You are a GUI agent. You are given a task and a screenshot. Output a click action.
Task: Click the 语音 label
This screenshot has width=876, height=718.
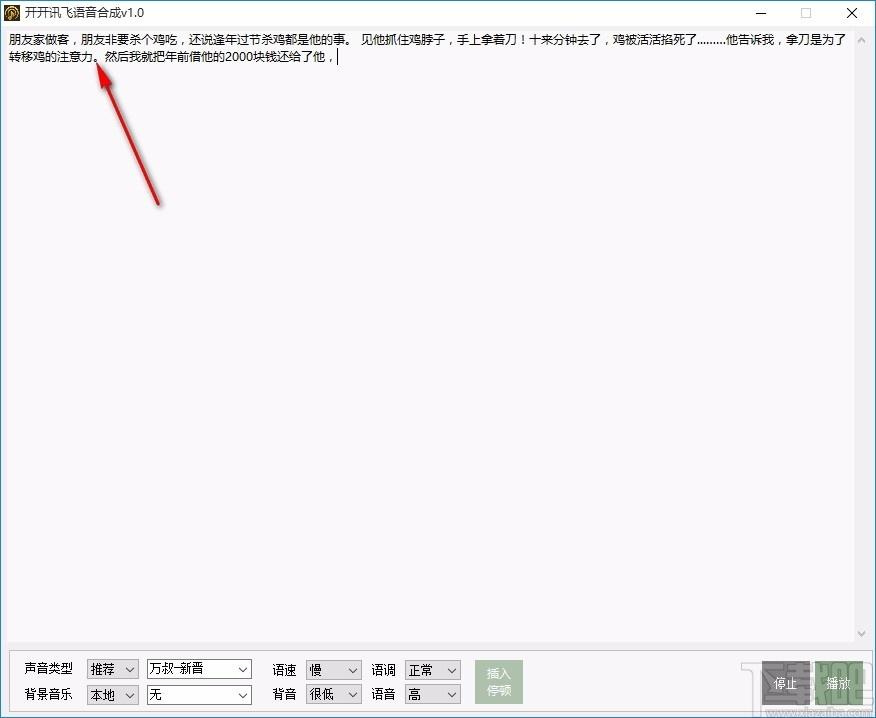click(x=383, y=694)
